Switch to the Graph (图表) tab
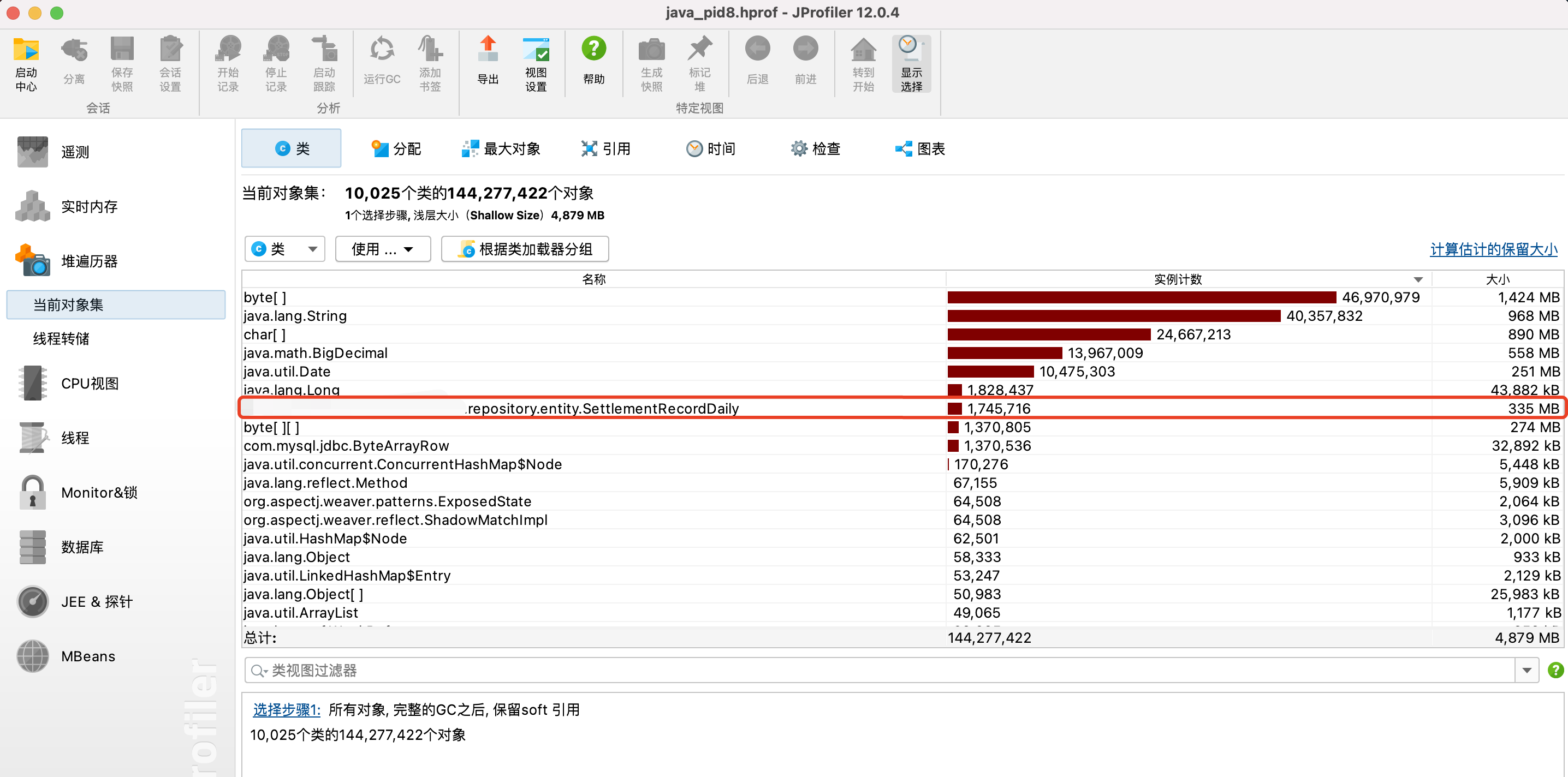 tap(920, 148)
